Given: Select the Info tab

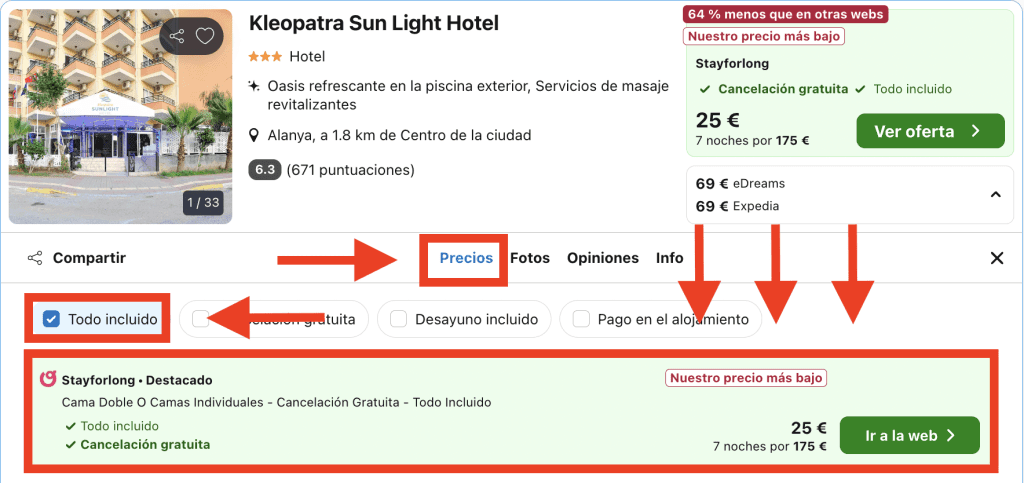Looking at the screenshot, I should 669,258.
